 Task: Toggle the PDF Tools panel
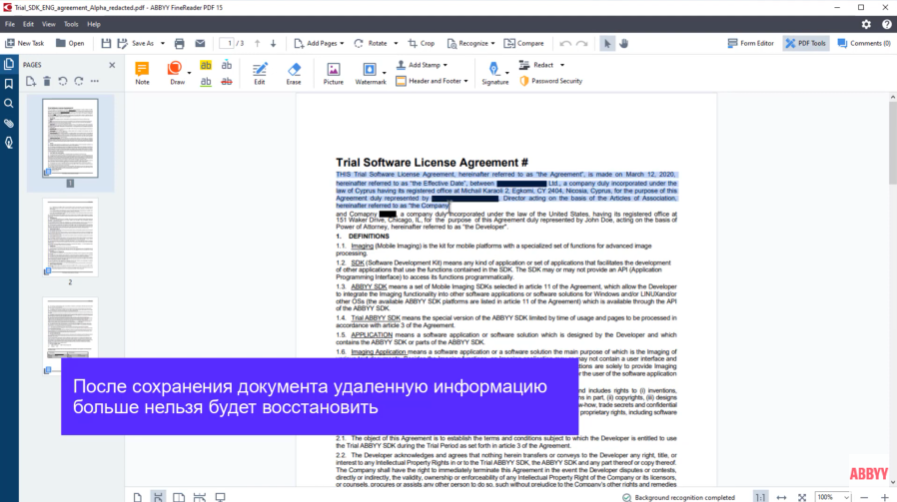click(x=805, y=43)
